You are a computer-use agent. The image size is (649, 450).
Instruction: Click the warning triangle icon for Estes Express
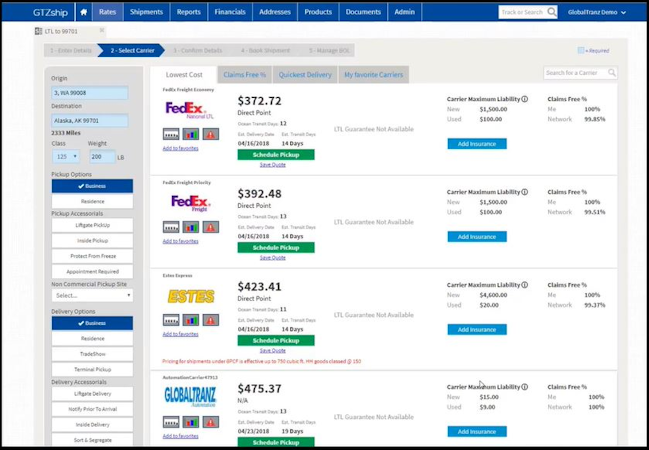211,320
